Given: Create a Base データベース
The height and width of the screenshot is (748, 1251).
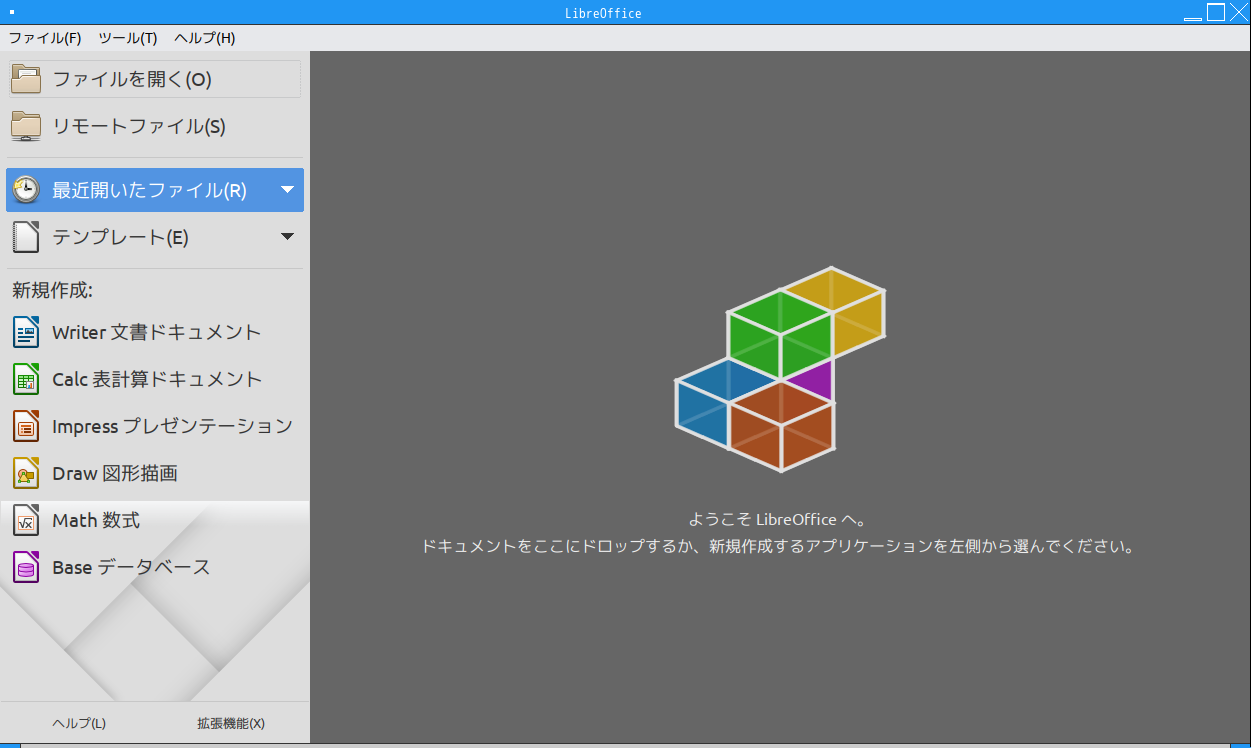Looking at the screenshot, I should 154,567.
